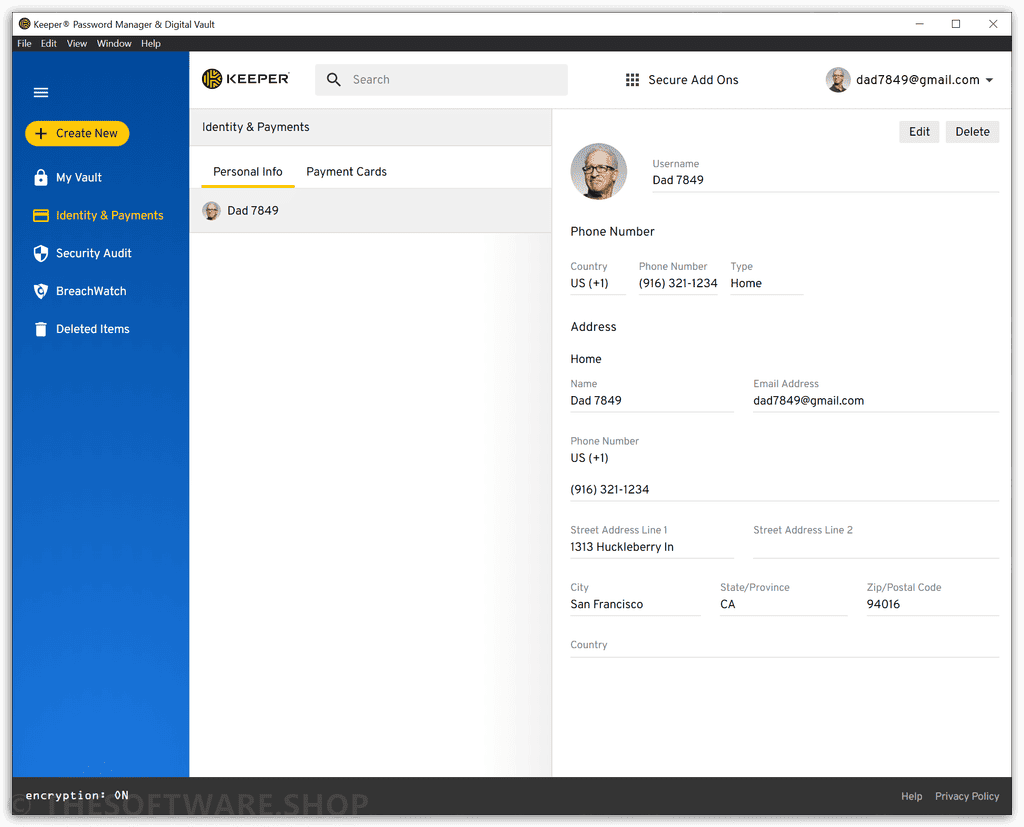Click the Country value US (+1) under Phone Number section
Screen dimensions: 1024x827
click(x=589, y=284)
